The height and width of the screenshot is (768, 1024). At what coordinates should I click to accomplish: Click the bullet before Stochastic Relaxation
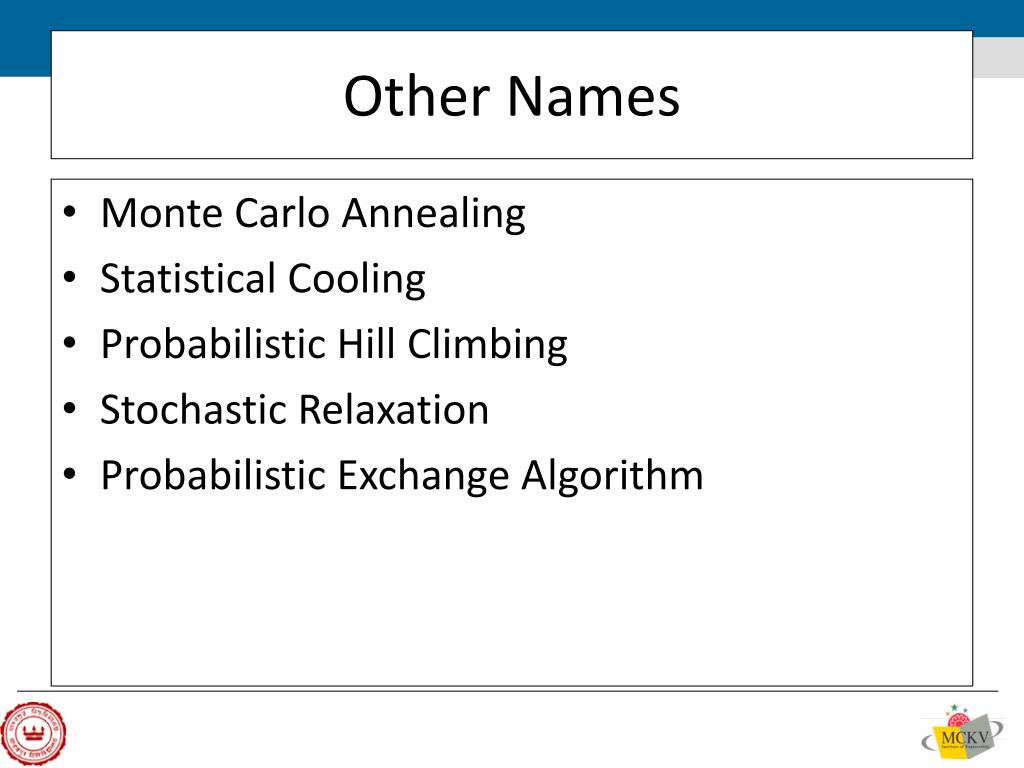pos(70,409)
